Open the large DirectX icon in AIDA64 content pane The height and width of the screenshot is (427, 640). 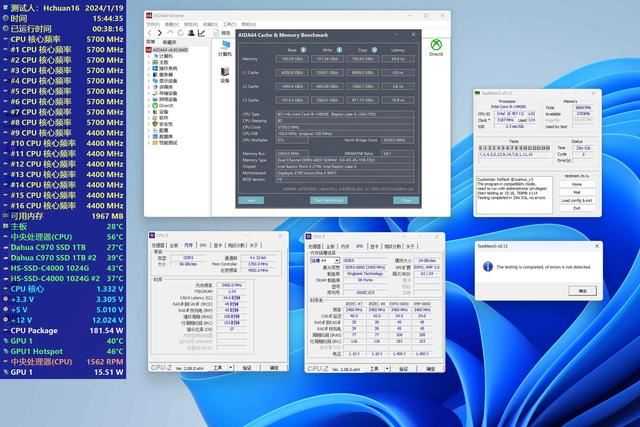[x=436, y=44]
